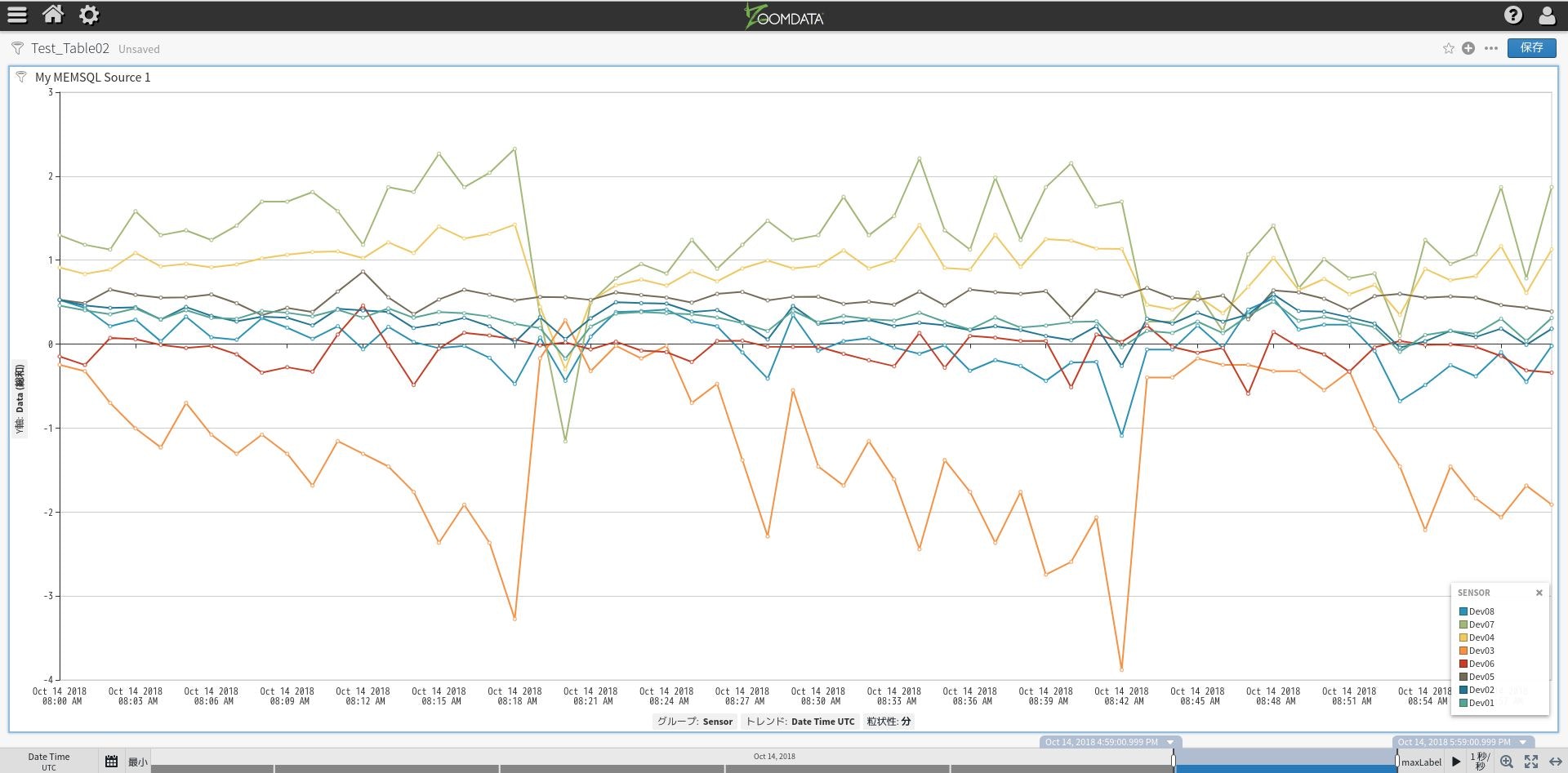Zoom in on the time bar
This screenshot has width=1568, height=773.
[x=1507, y=761]
